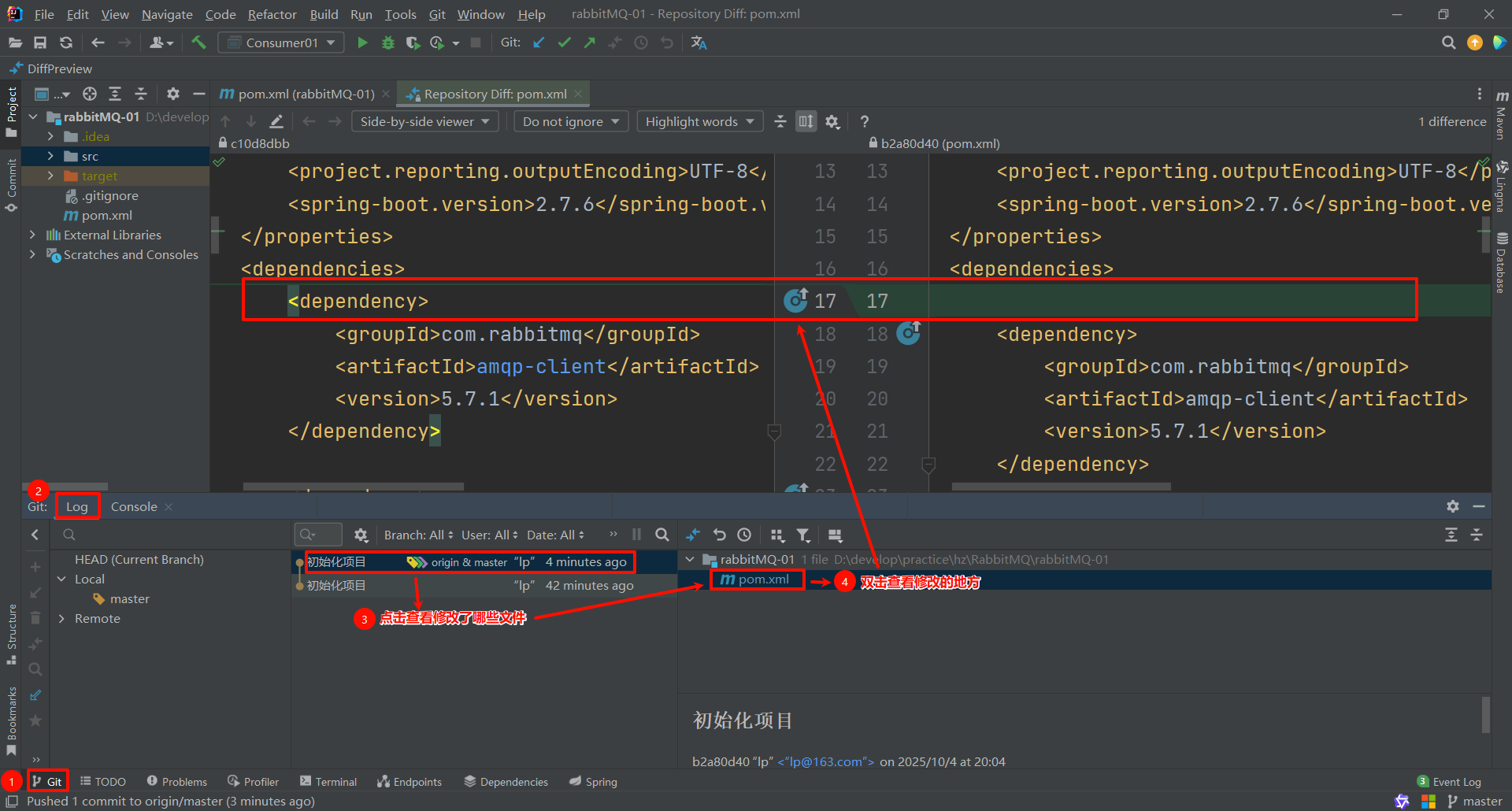Expand External Libraries node
Image resolution: width=1512 pixels, height=811 pixels.
pyautogui.click(x=32, y=235)
